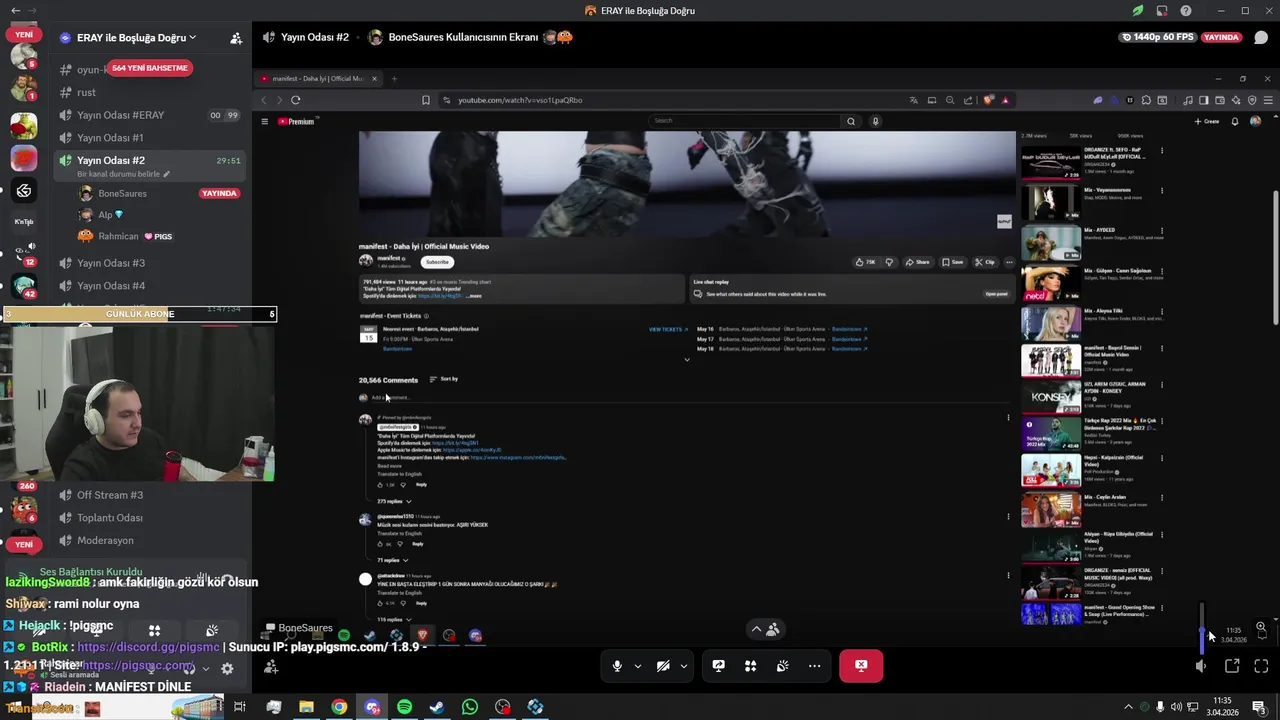
Task: Go to YouTube Premium home logo
Action: pyautogui.click(x=296, y=121)
